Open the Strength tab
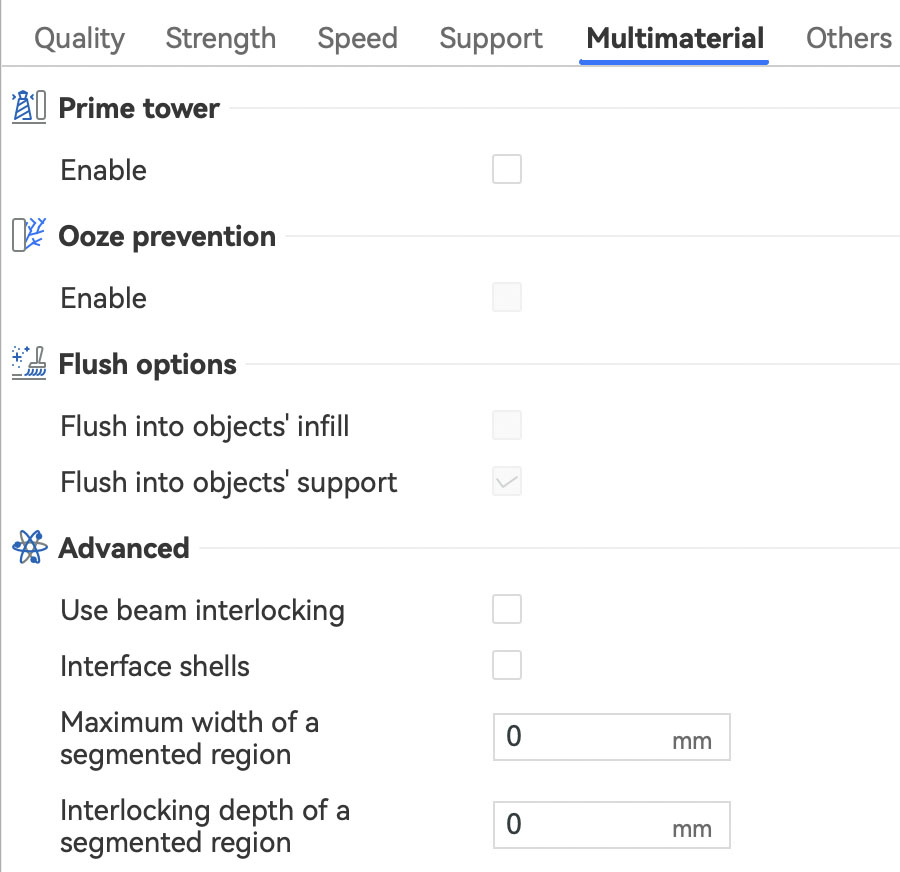This screenshot has height=872, width=900. click(x=220, y=39)
